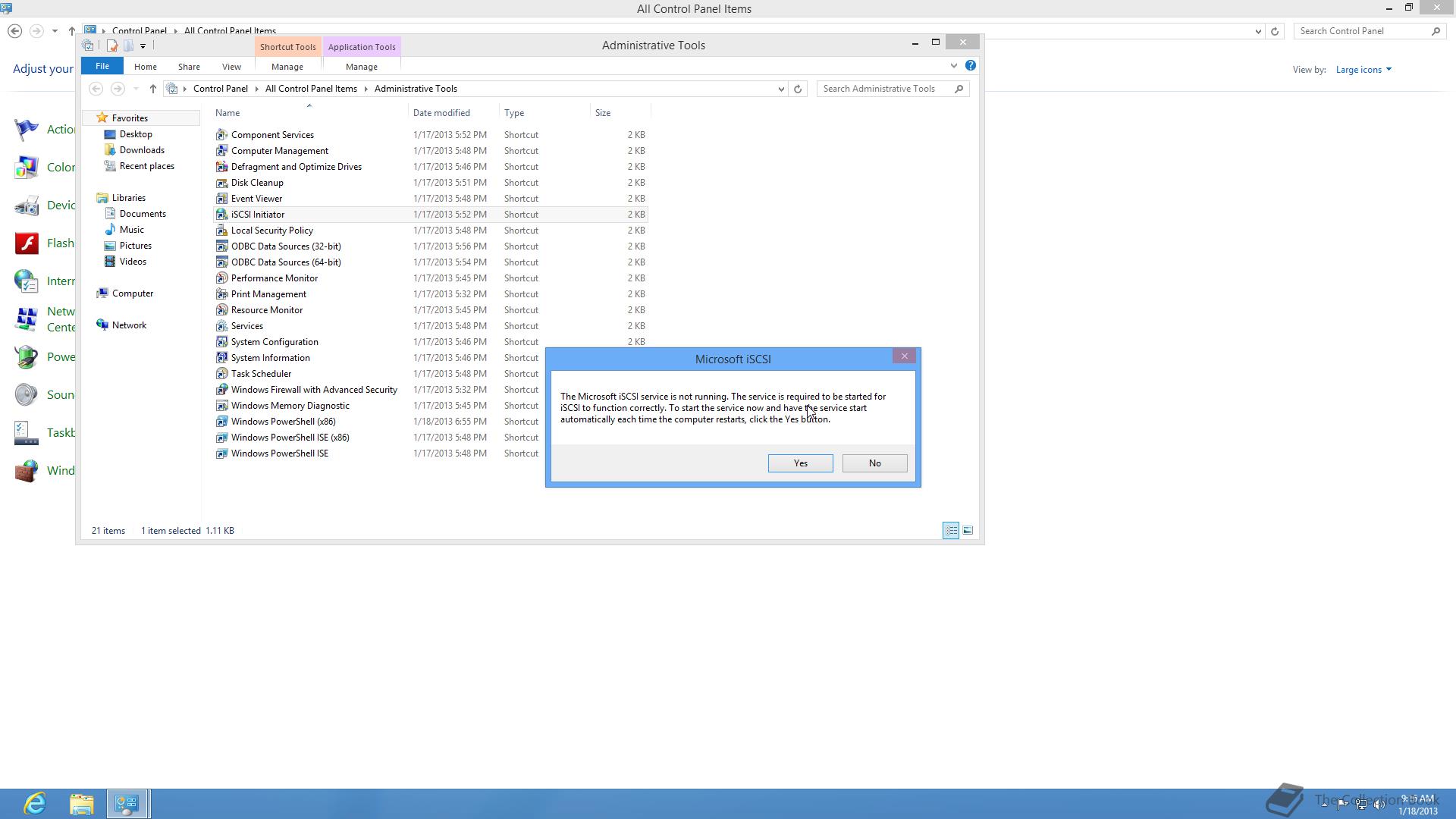
Task: Switch to large thumbnails view icon
Action: [x=968, y=531]
